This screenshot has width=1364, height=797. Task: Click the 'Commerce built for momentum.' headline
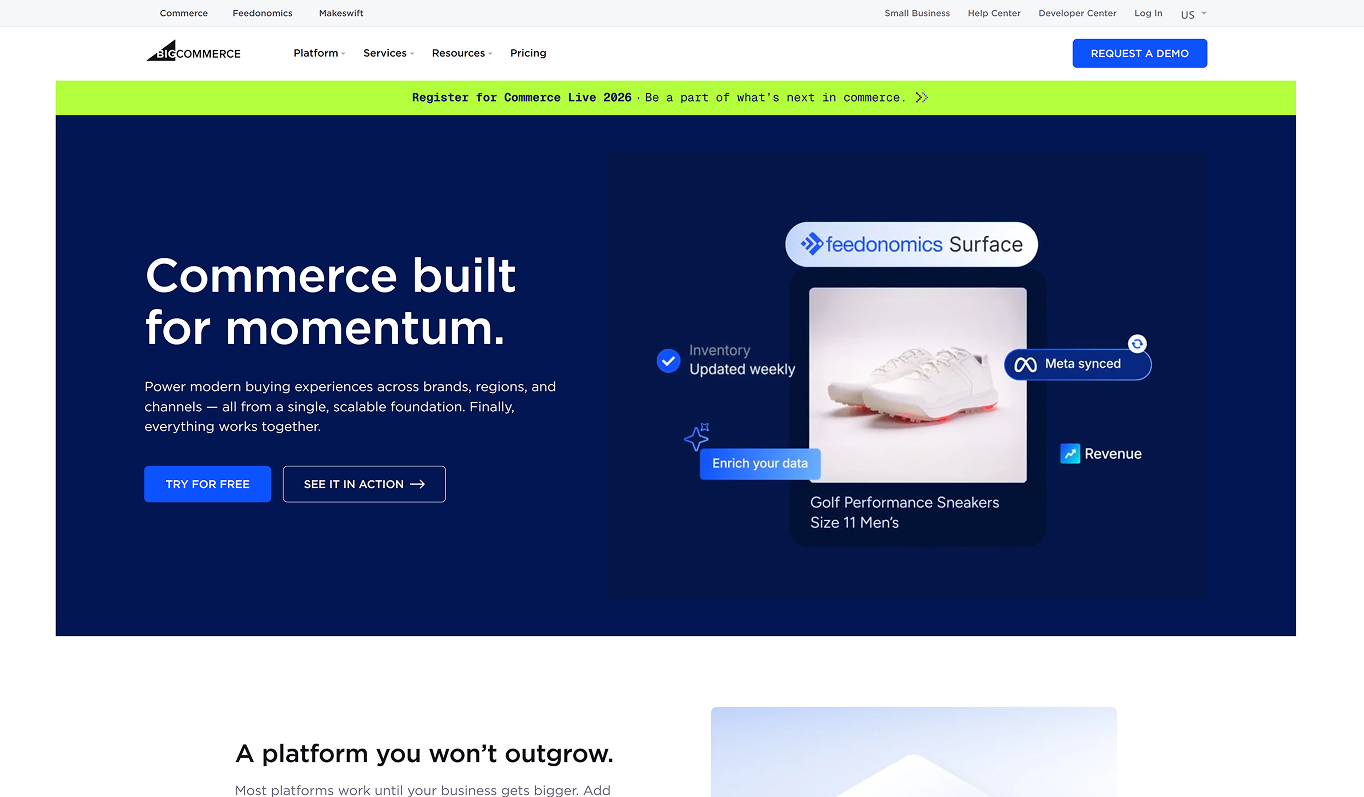point(331,301)
